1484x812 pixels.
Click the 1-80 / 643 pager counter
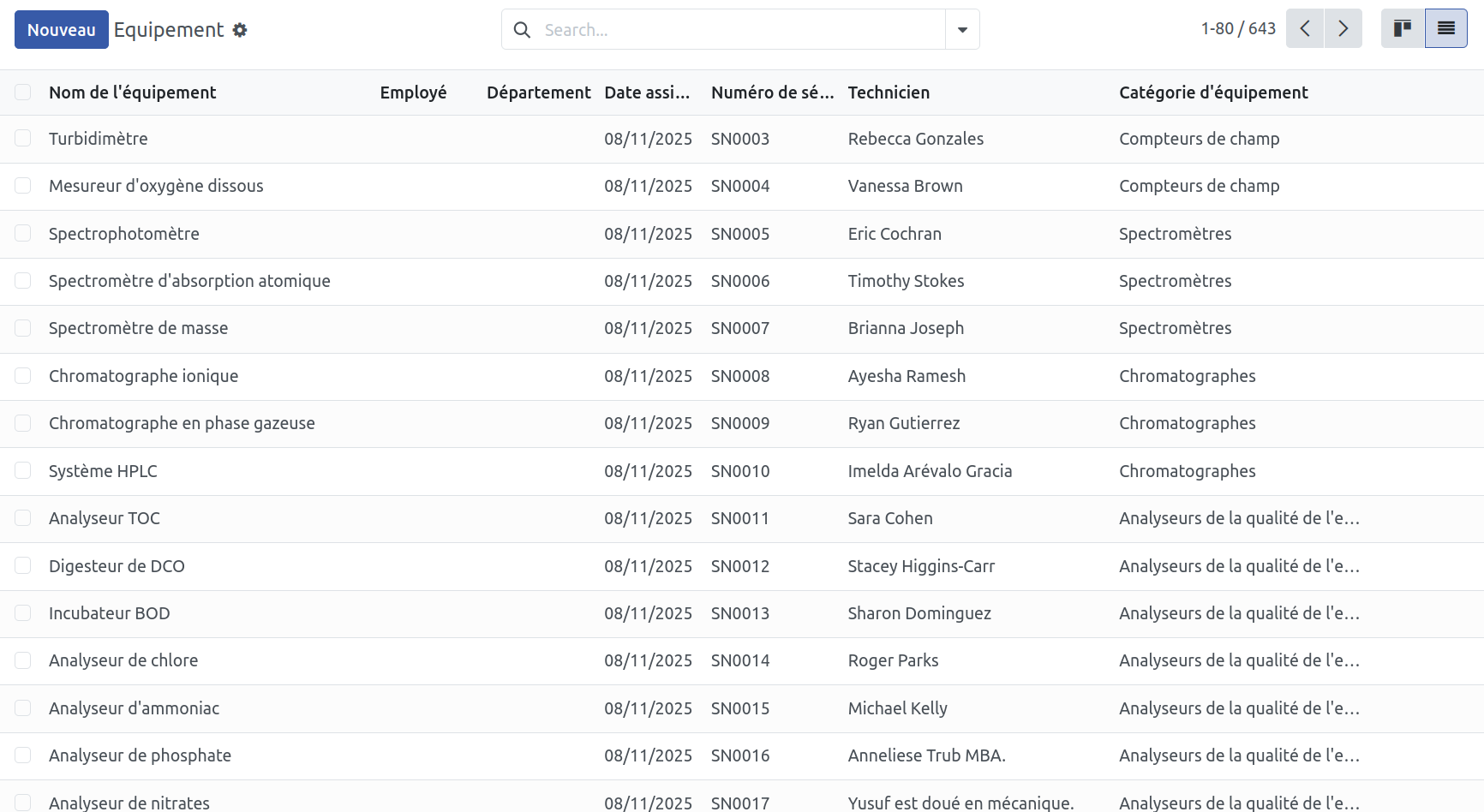(x=1238, y=29)
